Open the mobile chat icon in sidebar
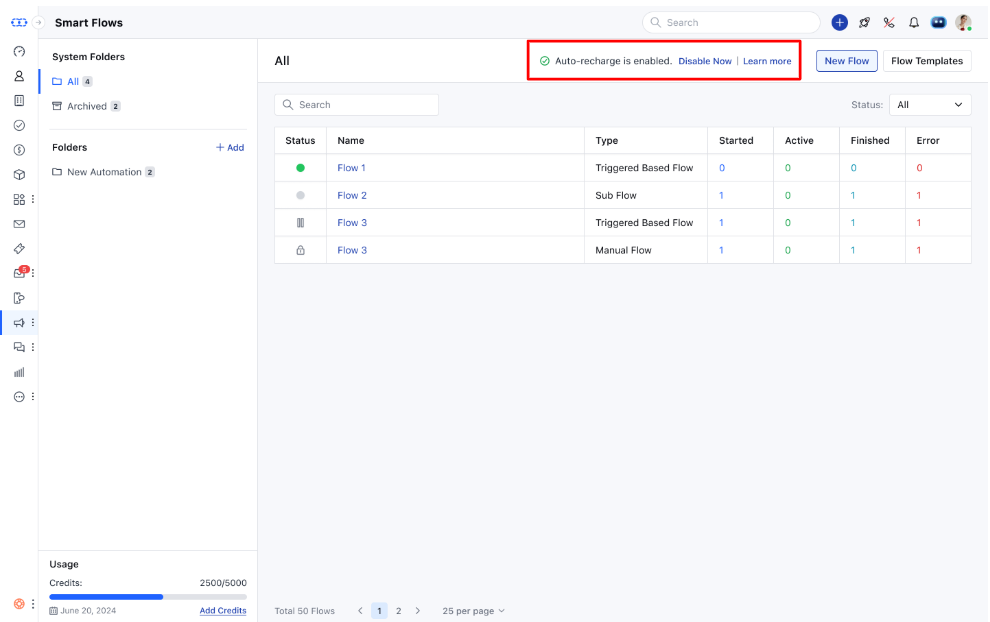Viewport: 990px width, 622px height. [x=19, y=298]
